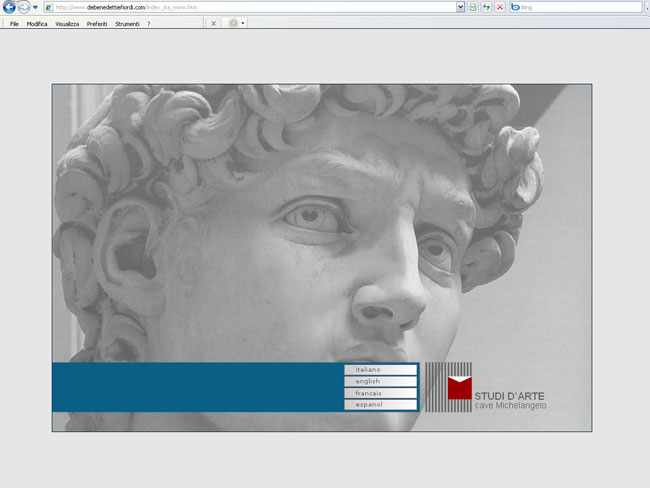Click the red Studi d'Arte logo
650x488 pixels.
point(460,388)
